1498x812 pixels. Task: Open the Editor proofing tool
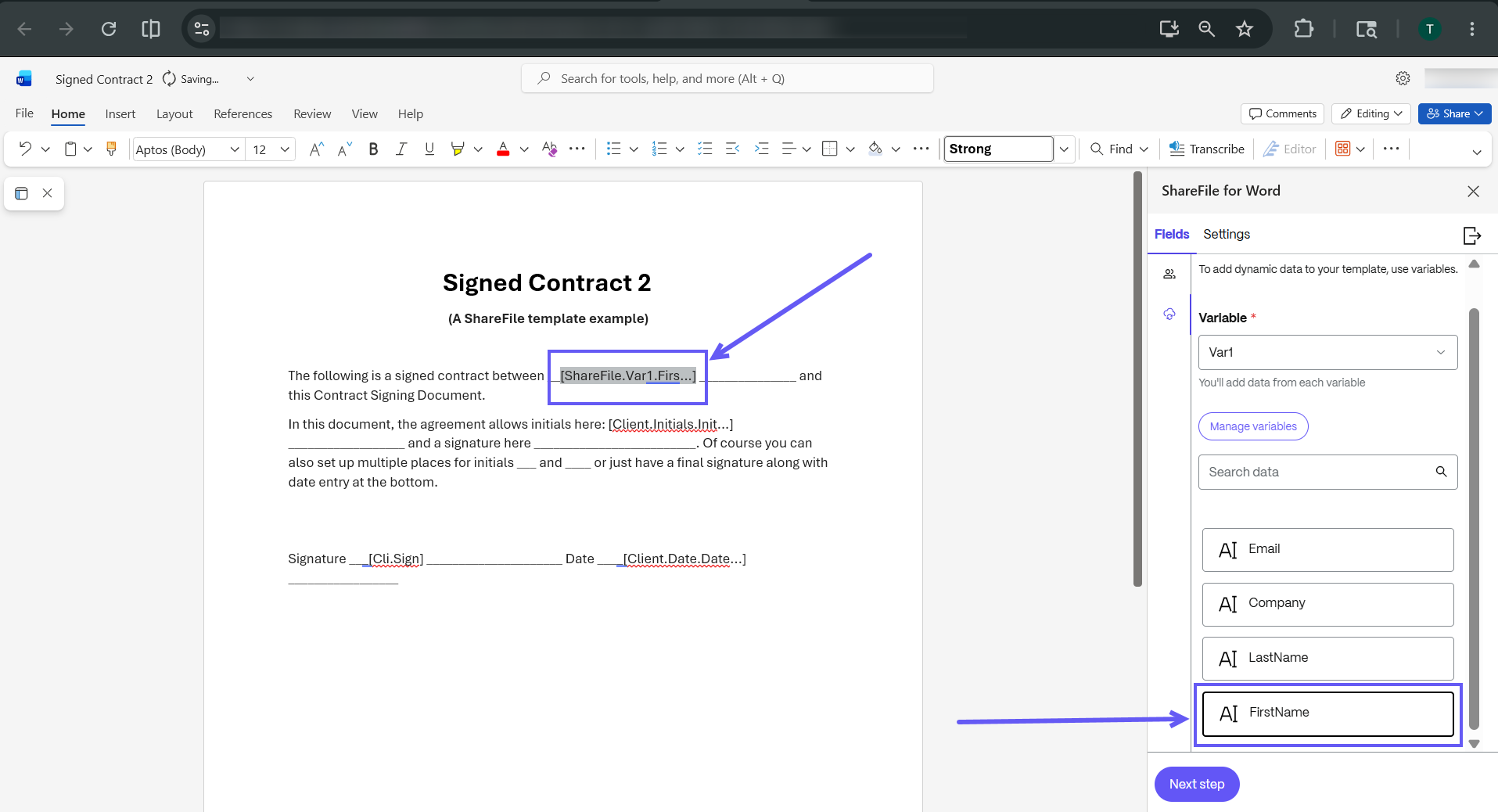1289,149
